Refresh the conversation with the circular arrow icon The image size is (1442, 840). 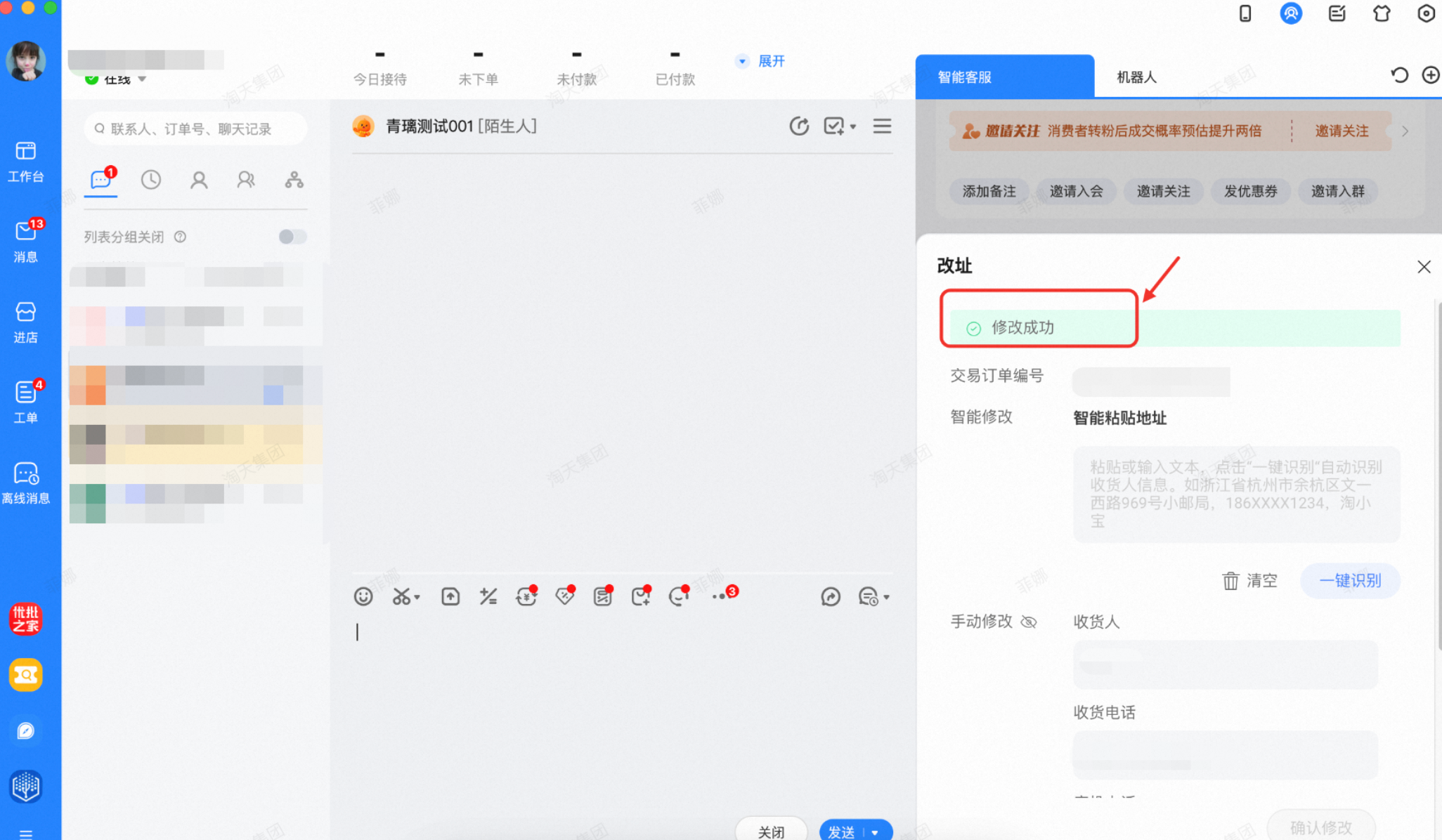coord(799,126)
